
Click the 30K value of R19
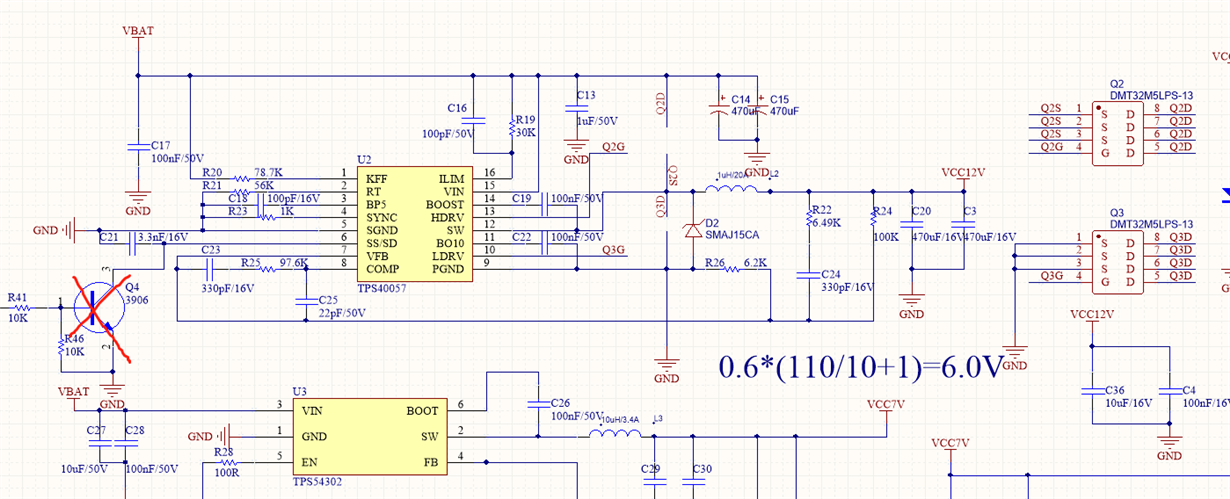(527, 132)
